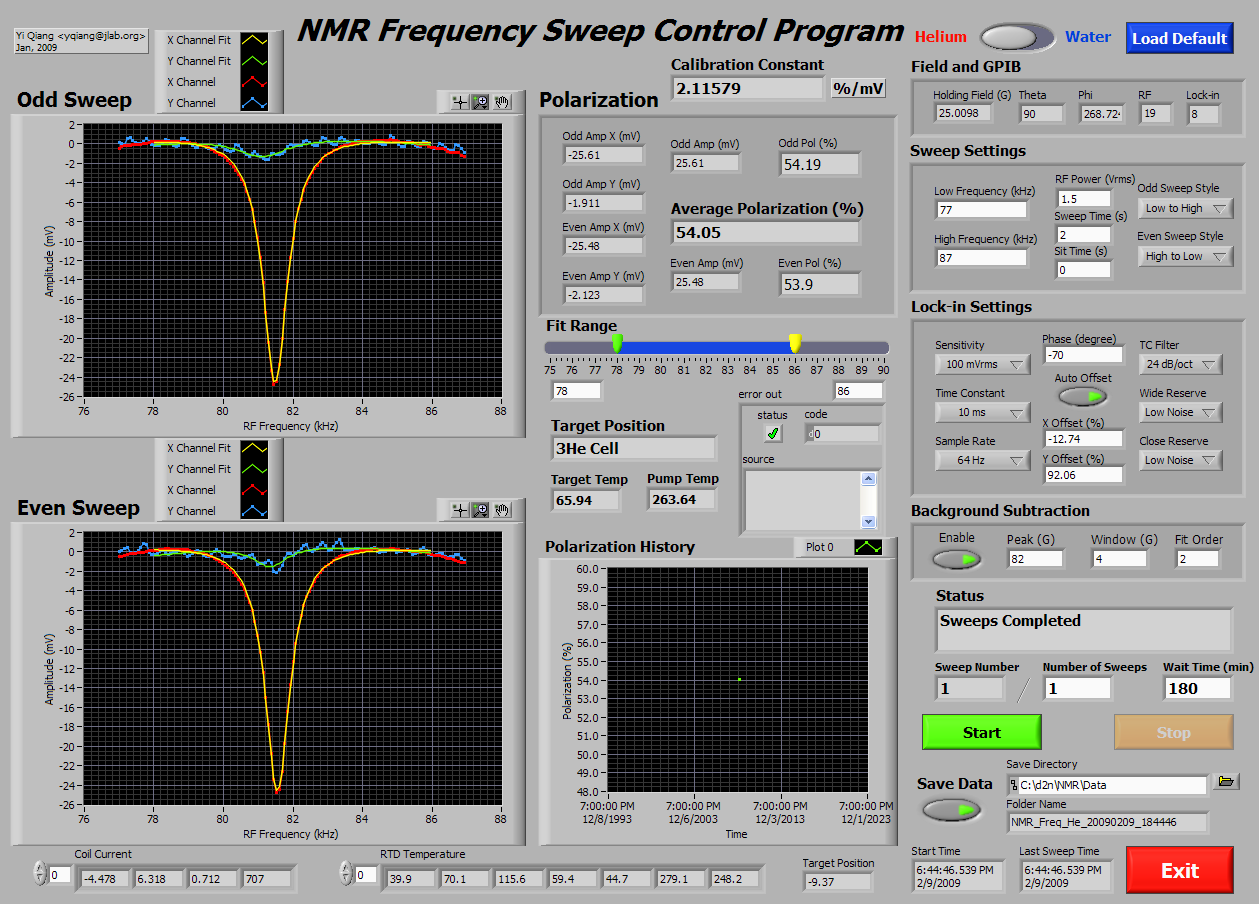Click the RF Power input field
Screen dimensions: 1259x904
click(x=1083, y=198)
